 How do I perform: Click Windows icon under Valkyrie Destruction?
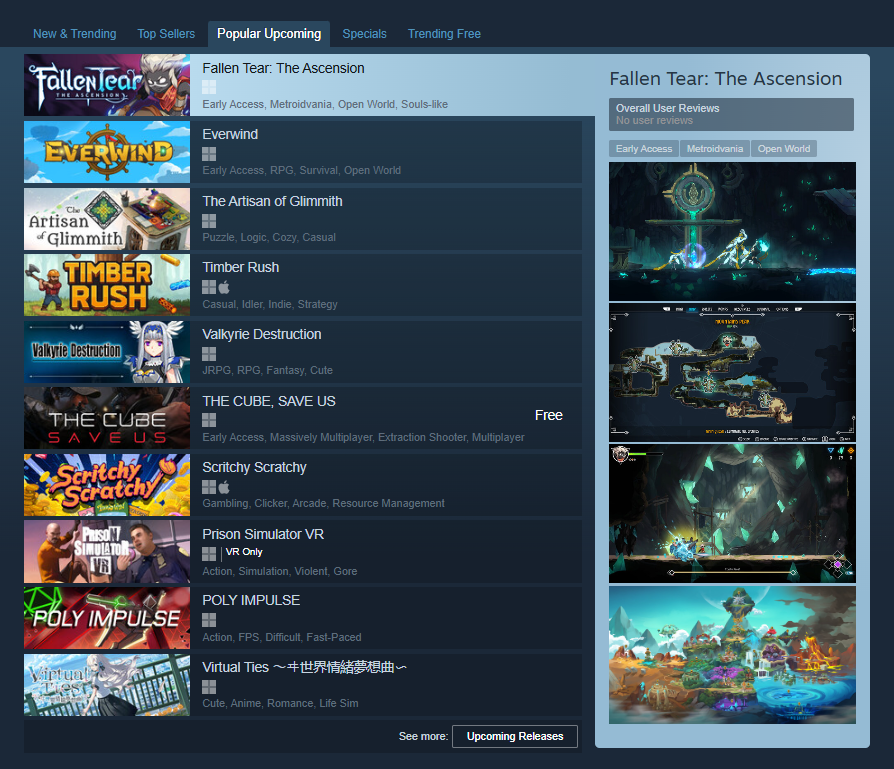pyautogui.click(x=209, y=354)
